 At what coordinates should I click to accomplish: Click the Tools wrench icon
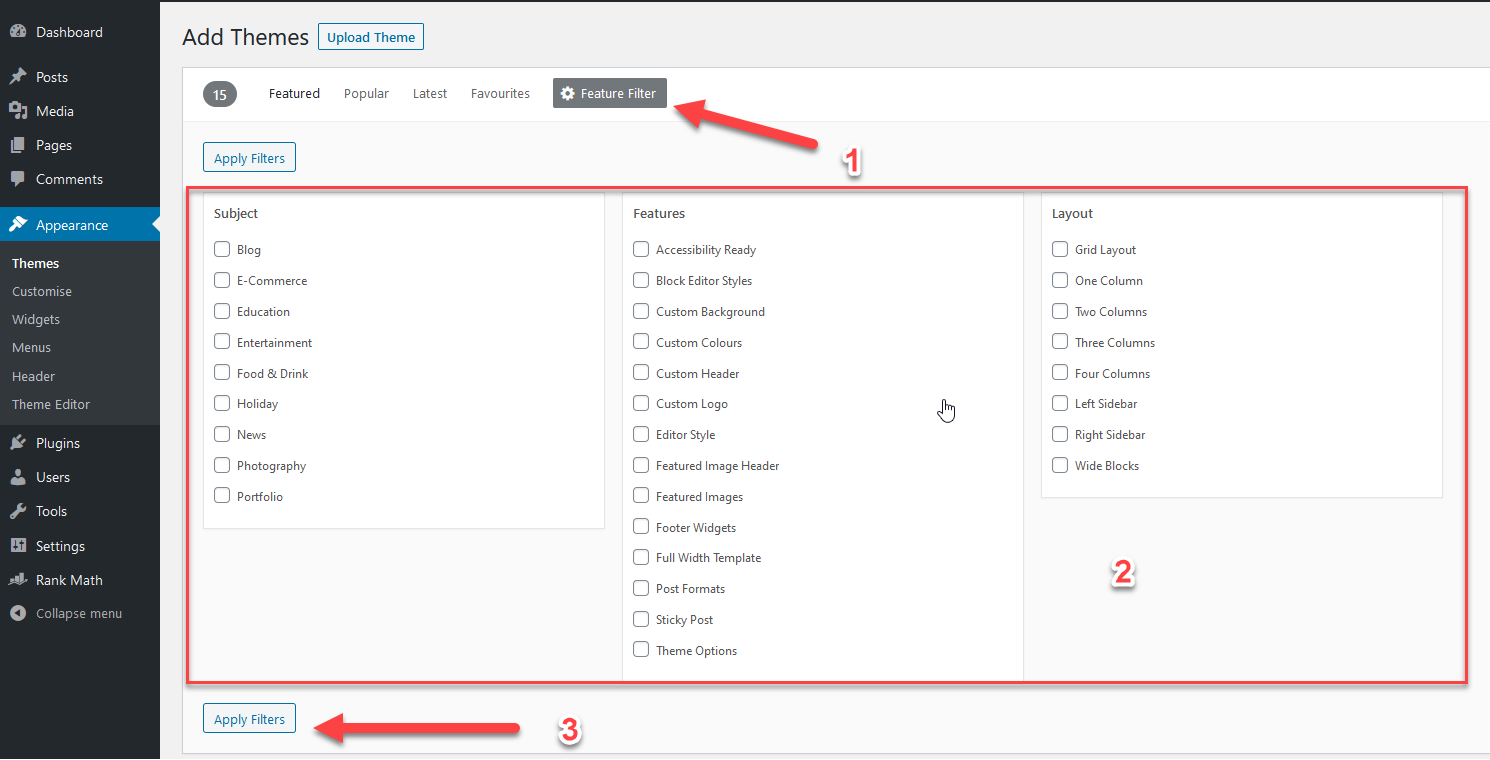click(x=18, y=511)
